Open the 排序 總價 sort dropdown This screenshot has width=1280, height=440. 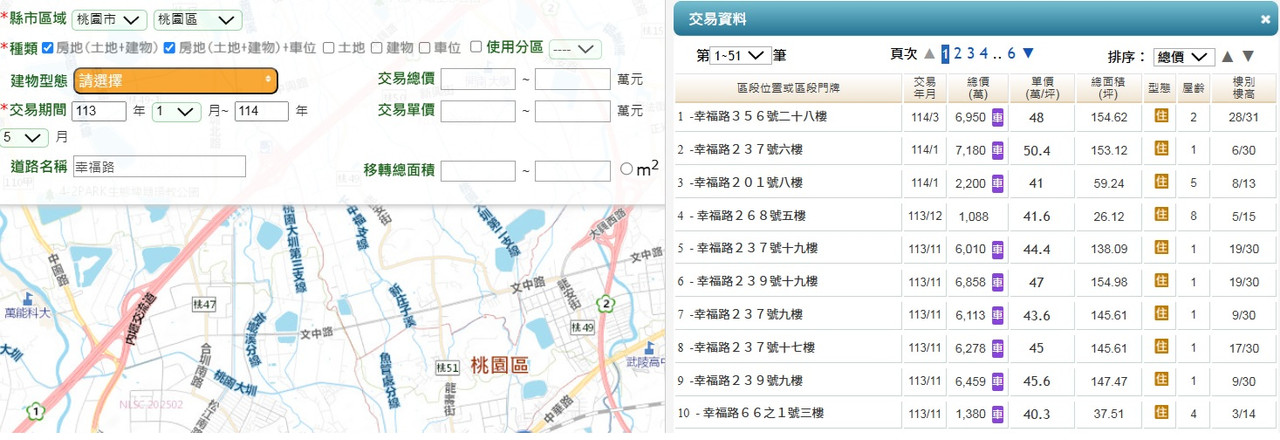tap(1182, 57)
